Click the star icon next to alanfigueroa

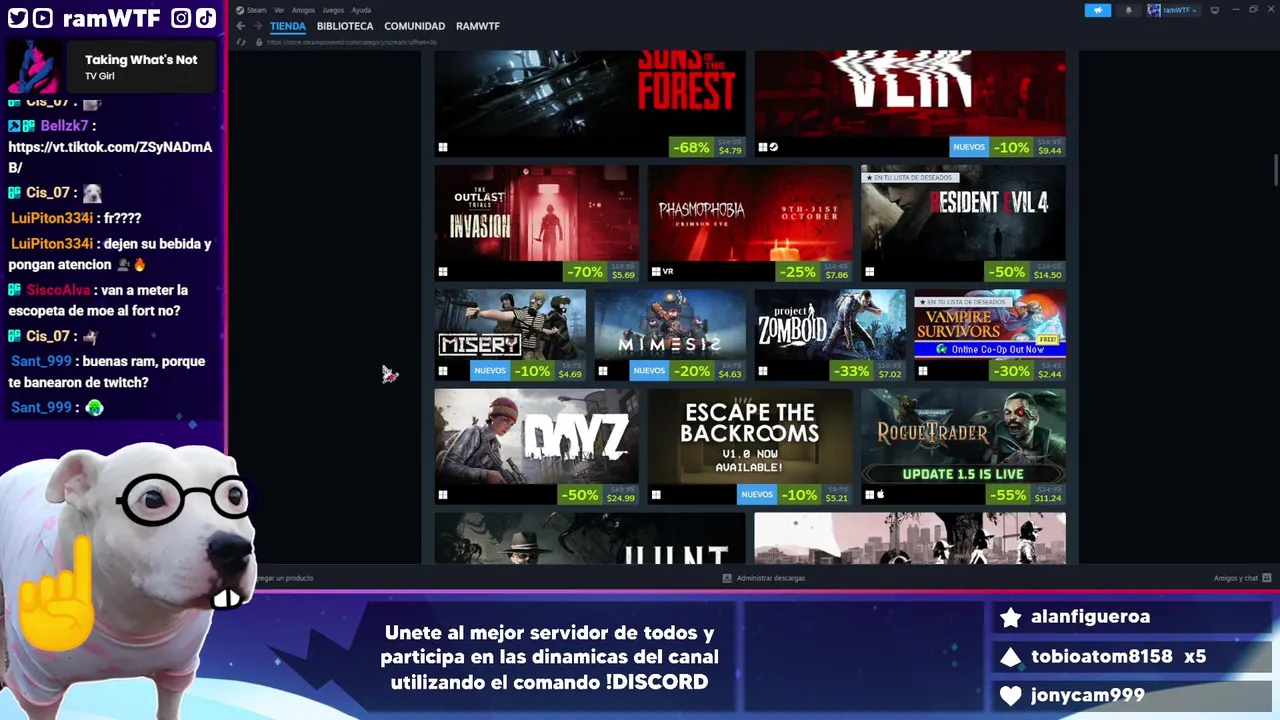1011,617
